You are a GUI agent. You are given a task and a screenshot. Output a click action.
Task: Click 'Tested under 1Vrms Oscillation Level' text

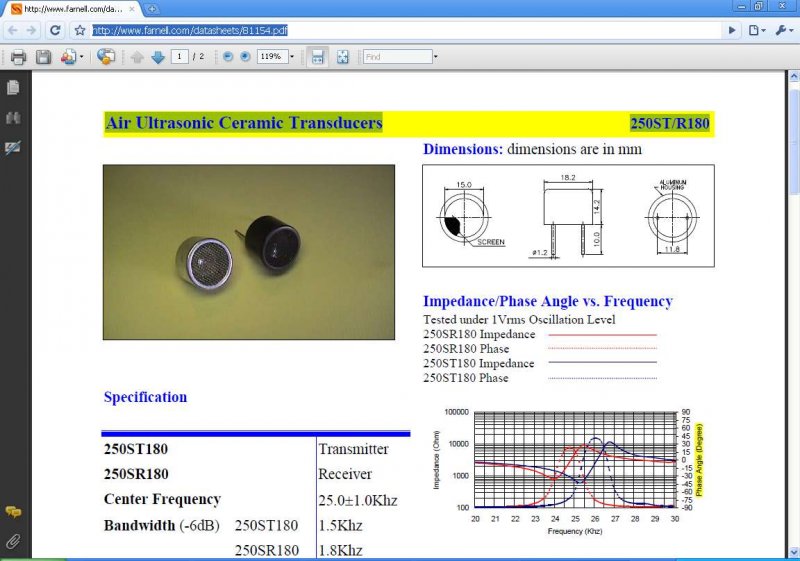519,320
